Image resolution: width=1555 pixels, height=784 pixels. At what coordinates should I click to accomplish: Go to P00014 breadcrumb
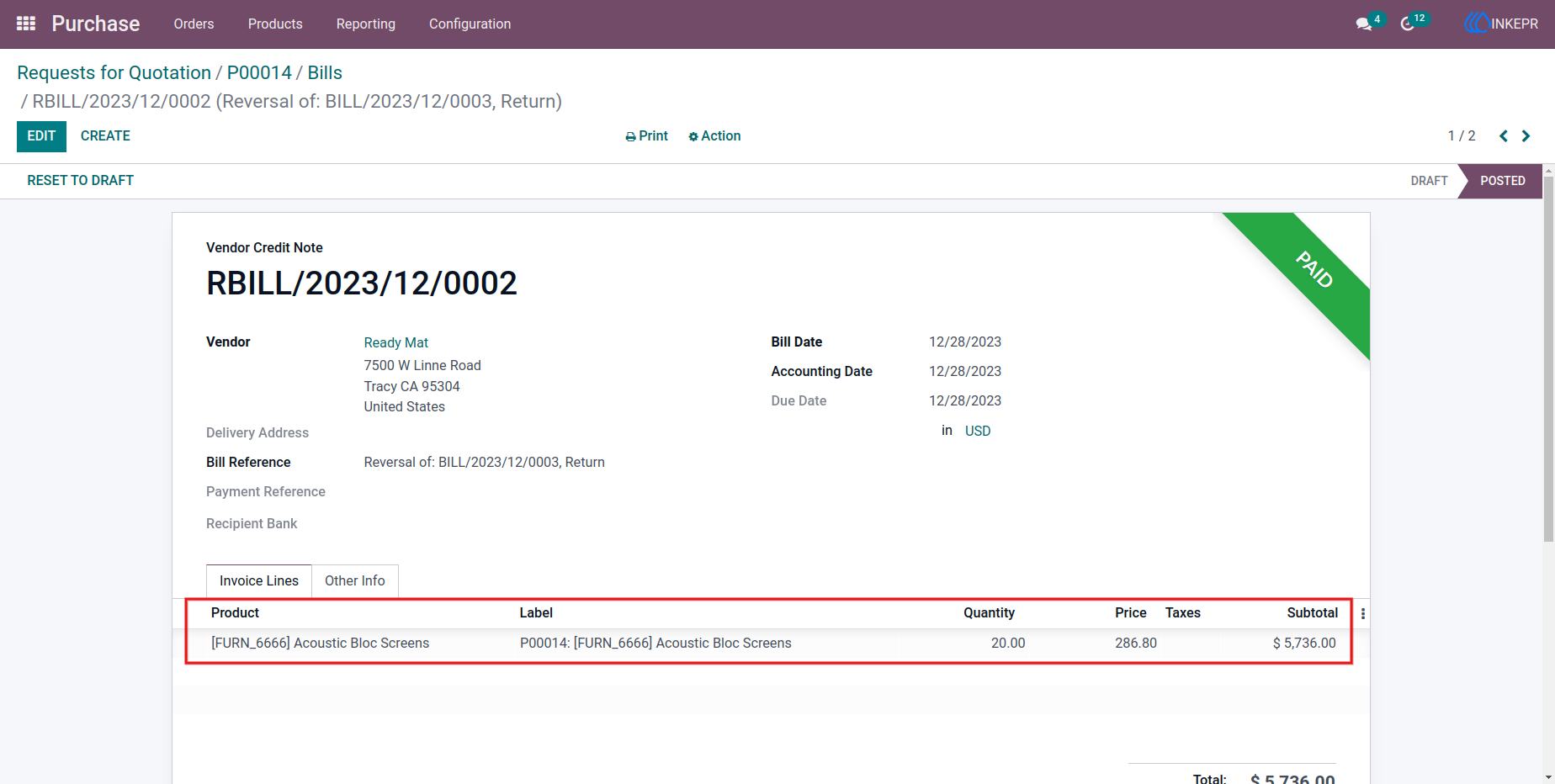(x=259, y=73)
